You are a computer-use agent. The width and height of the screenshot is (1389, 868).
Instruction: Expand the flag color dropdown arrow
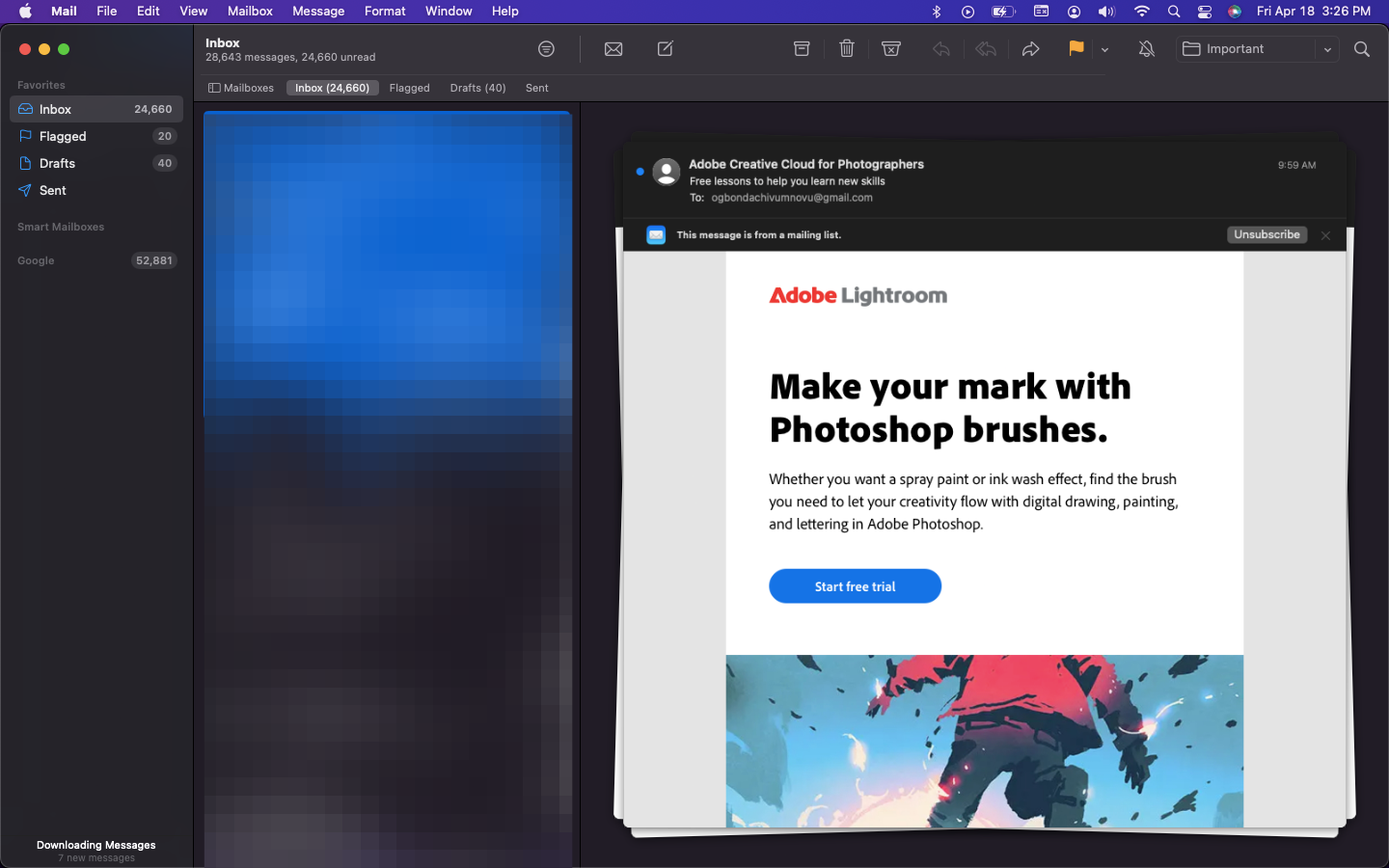pos(1104,50)
